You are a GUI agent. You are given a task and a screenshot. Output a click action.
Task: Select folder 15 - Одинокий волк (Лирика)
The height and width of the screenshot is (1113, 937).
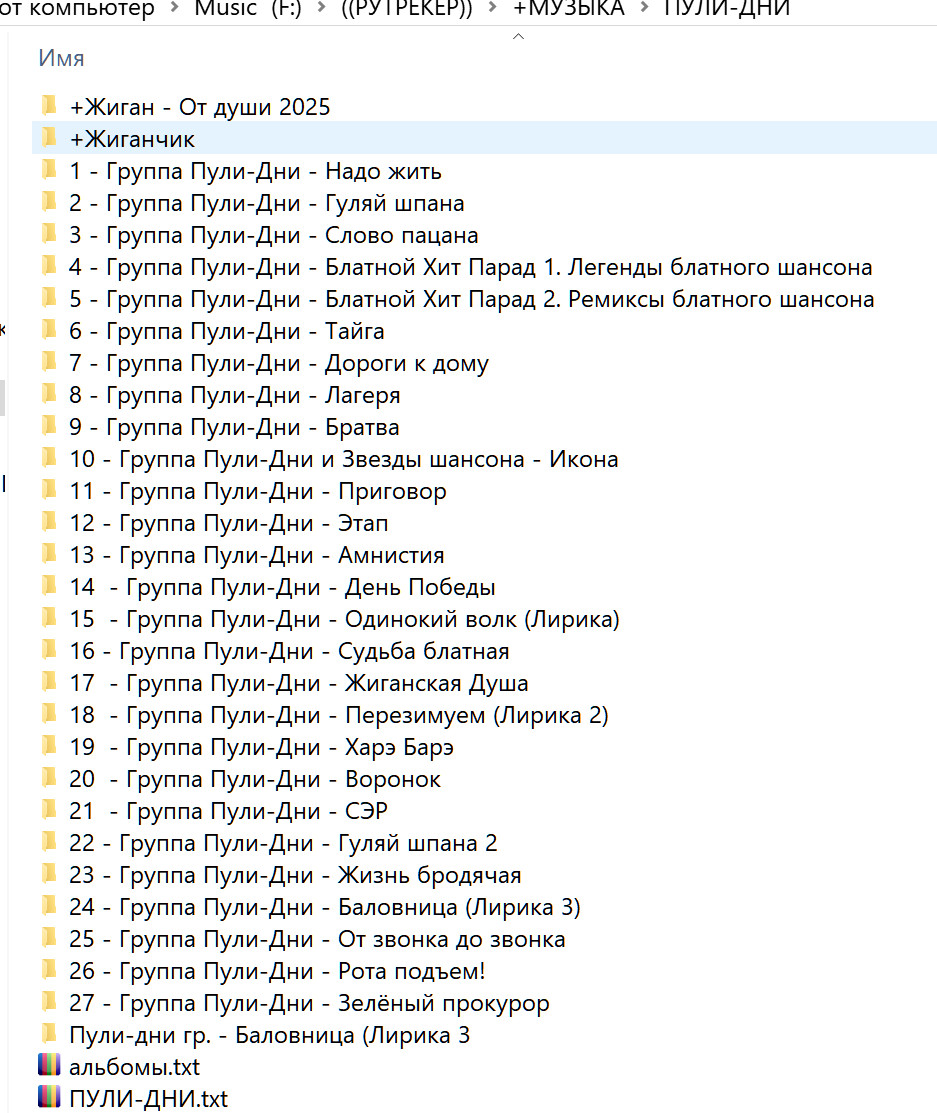point(344,619)
